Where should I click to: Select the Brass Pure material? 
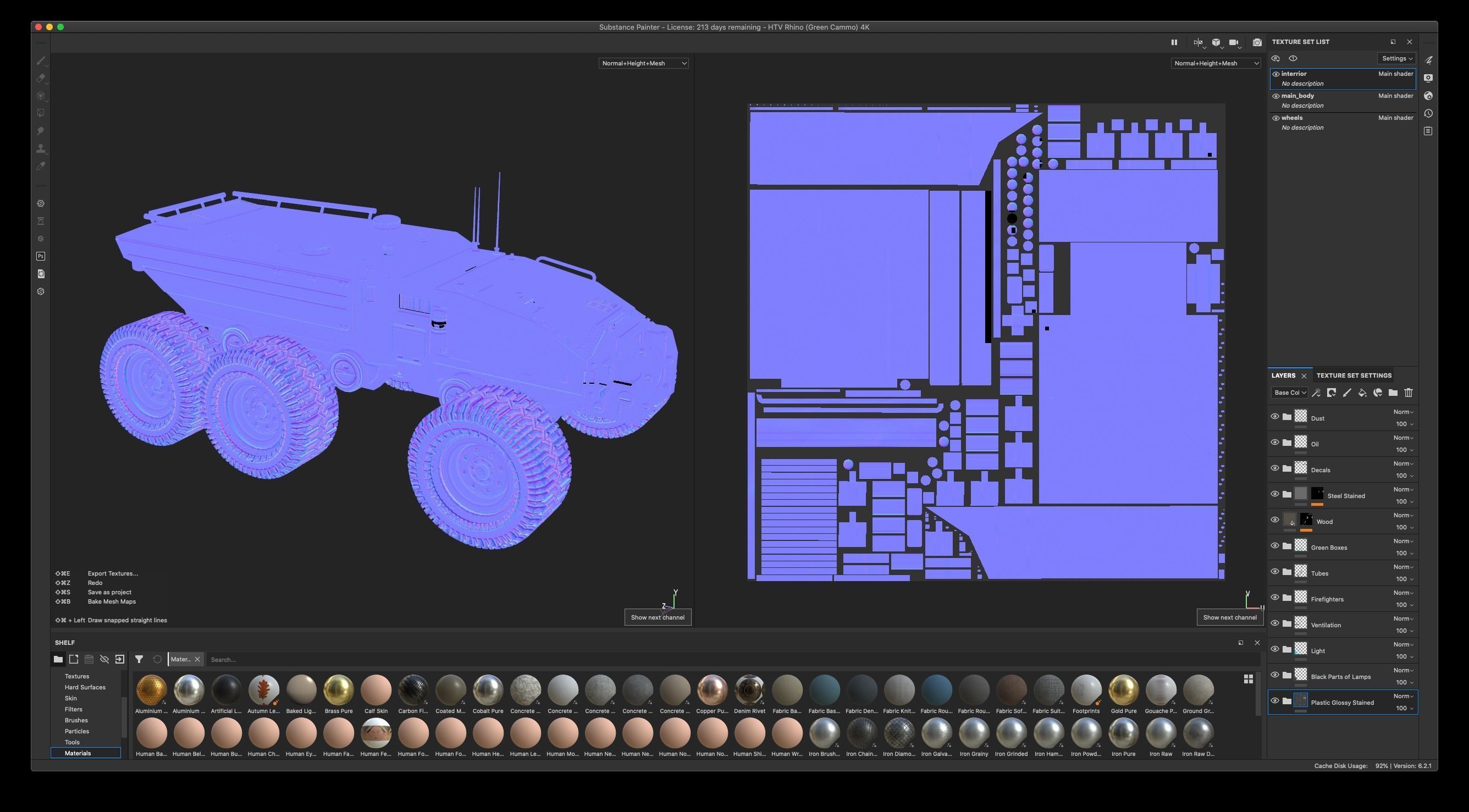[x=338, y=693]
